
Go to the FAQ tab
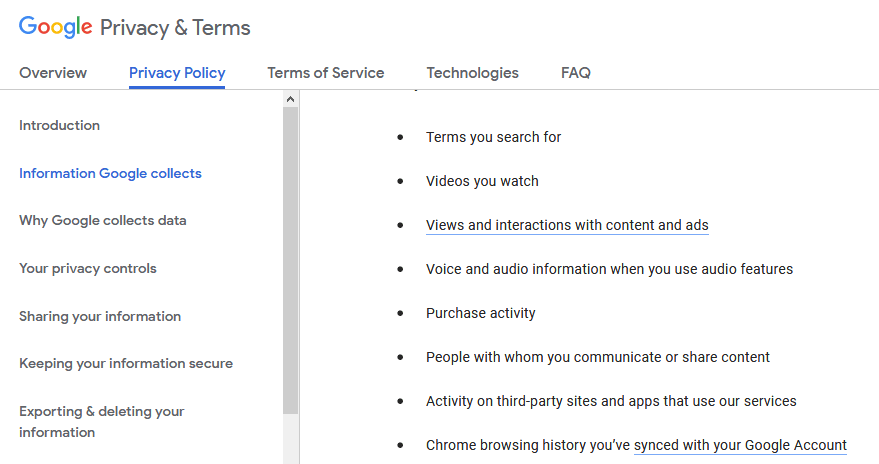click(x=576, y=73)
